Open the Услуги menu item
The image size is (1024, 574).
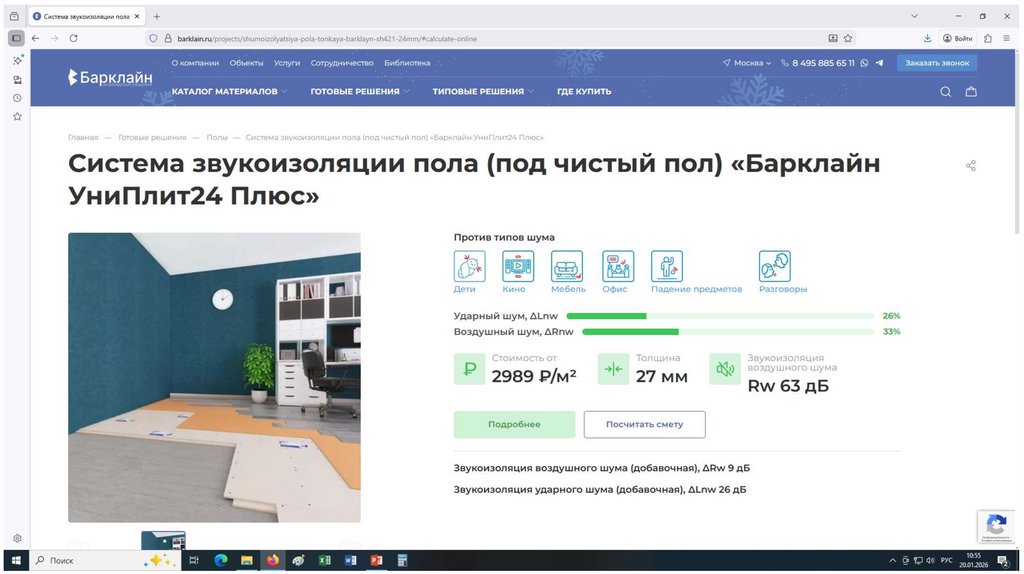[x=287, y=63]
